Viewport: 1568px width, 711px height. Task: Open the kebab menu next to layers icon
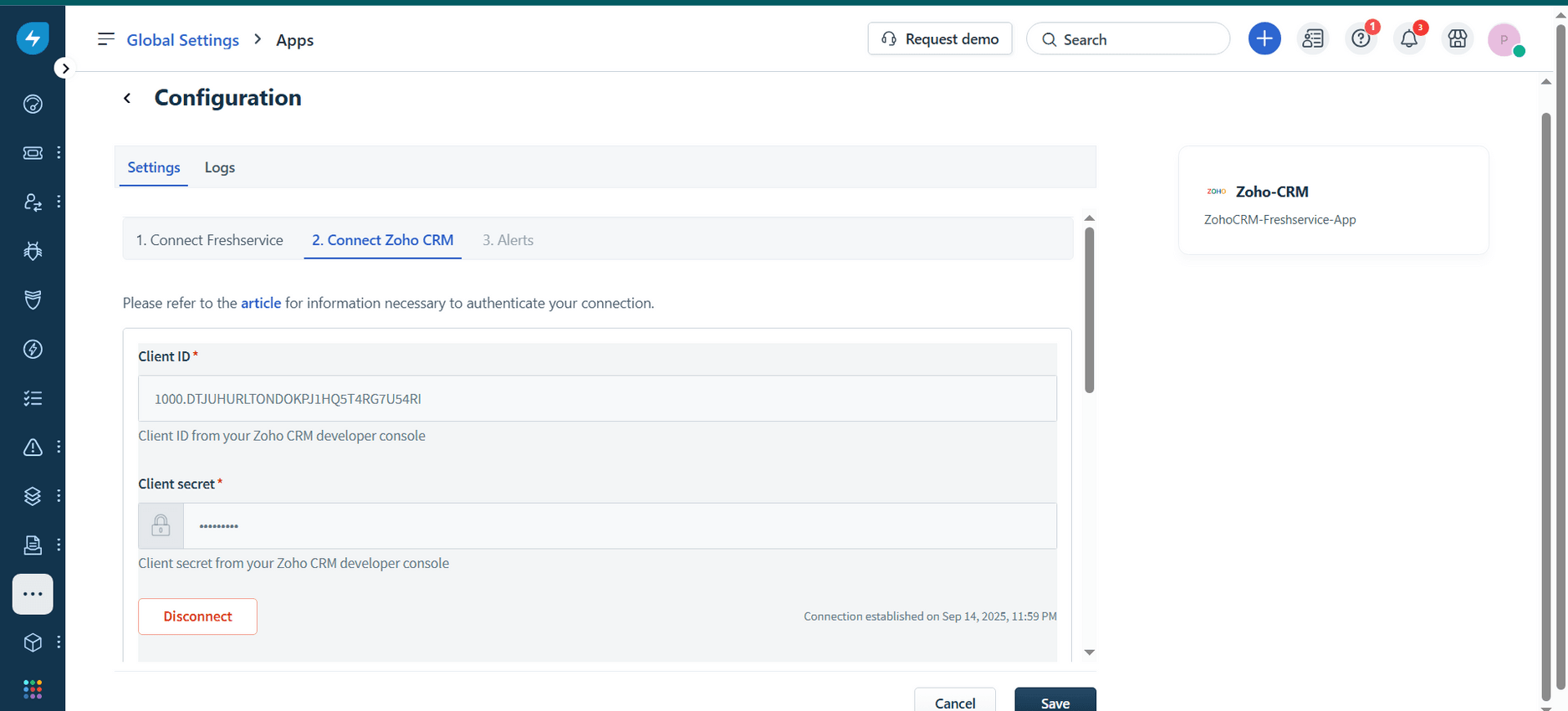click(59, 496)
